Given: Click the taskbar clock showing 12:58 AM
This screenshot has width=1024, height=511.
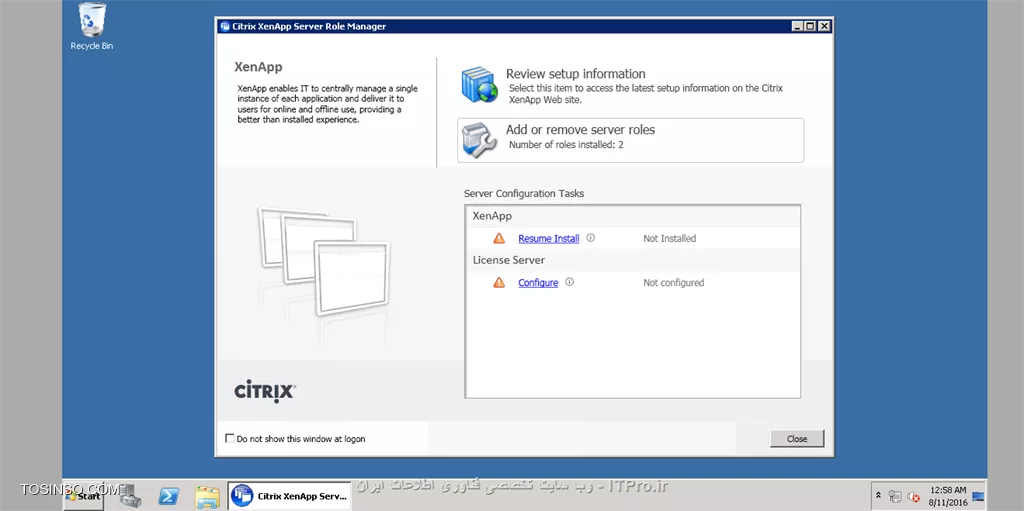Looking at the screenshot, I should pos(948,496).
